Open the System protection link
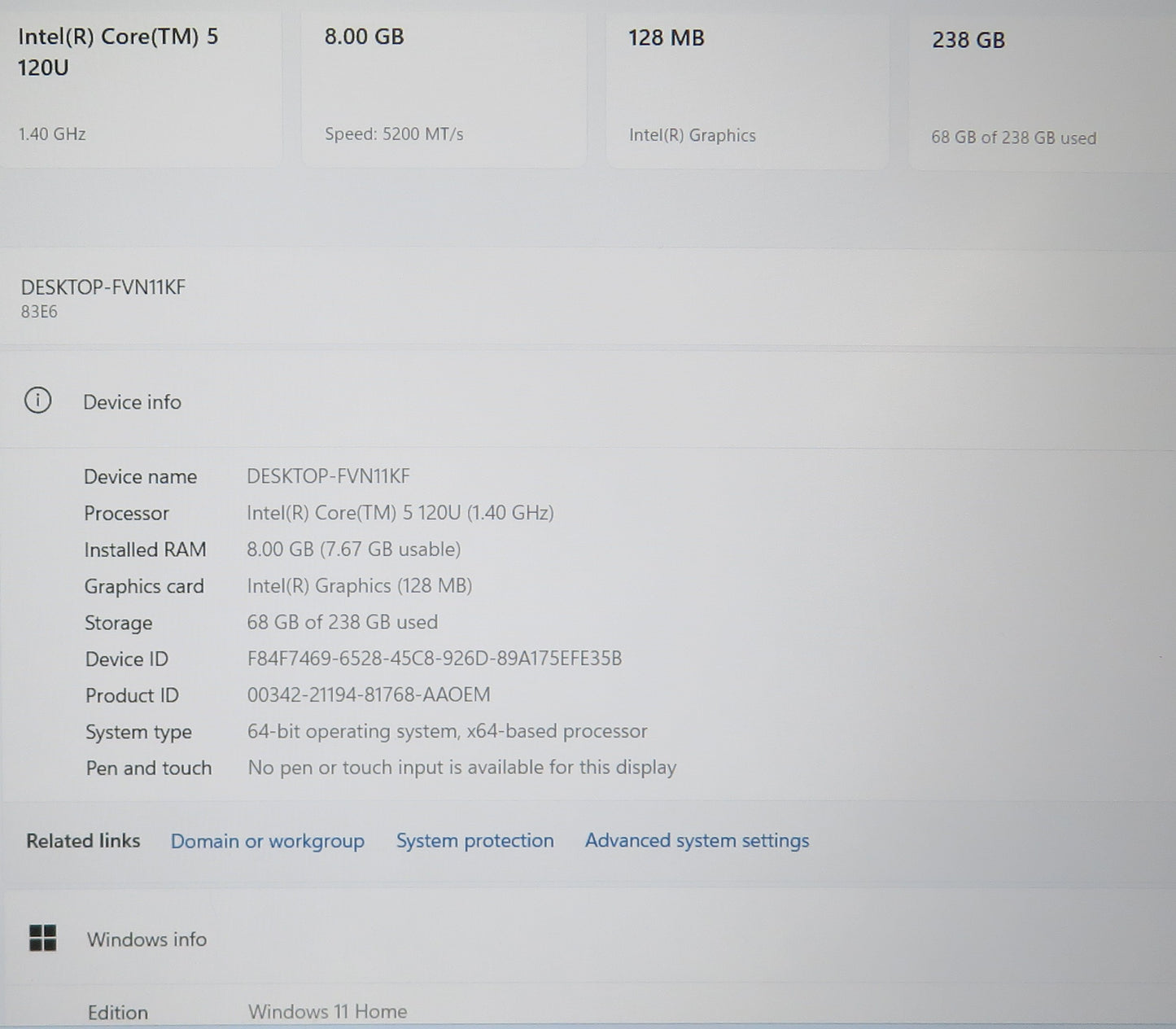The image size is (1176, 1029). click(474, 840)
